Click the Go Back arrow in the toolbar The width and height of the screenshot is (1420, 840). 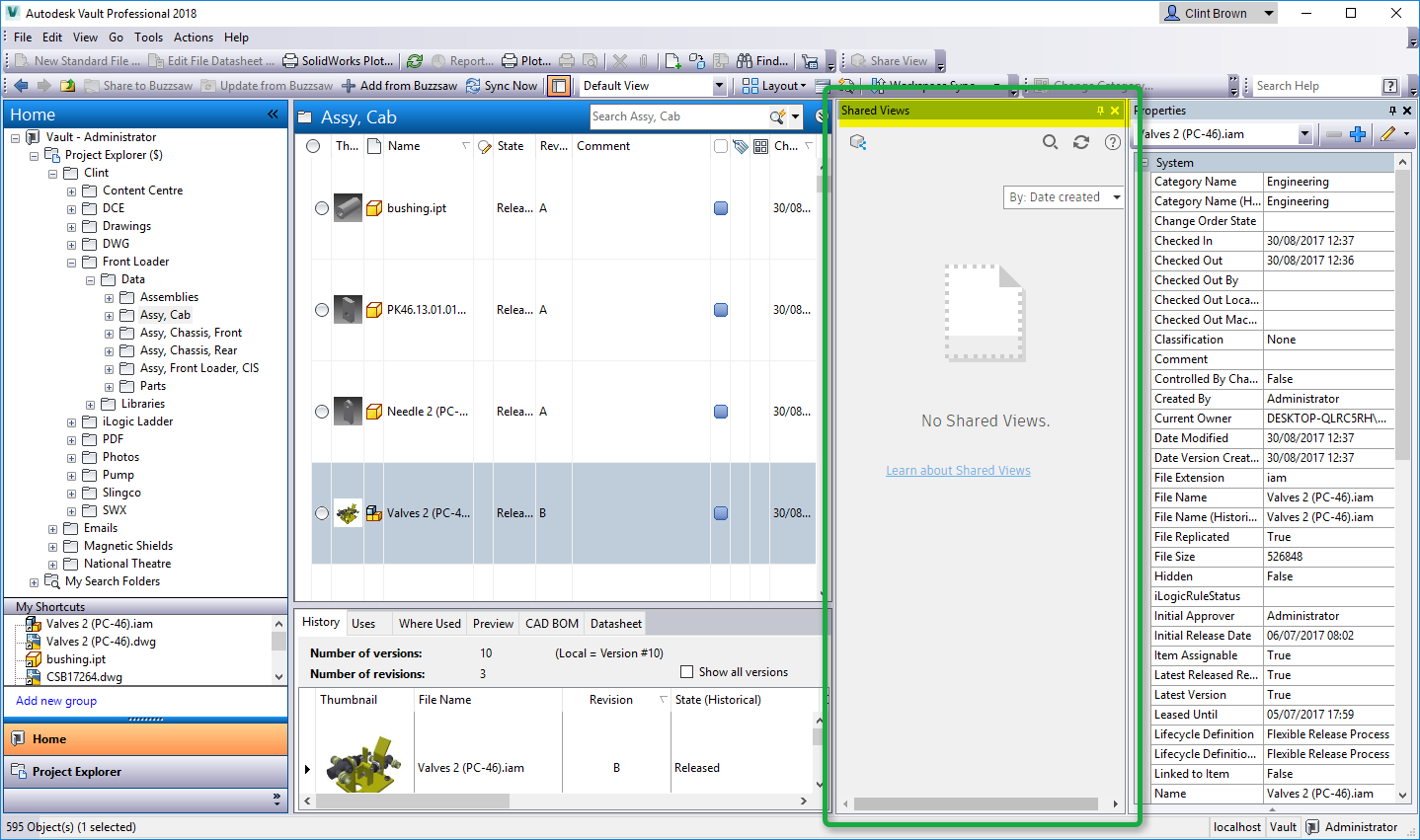(x=21, y=86)
